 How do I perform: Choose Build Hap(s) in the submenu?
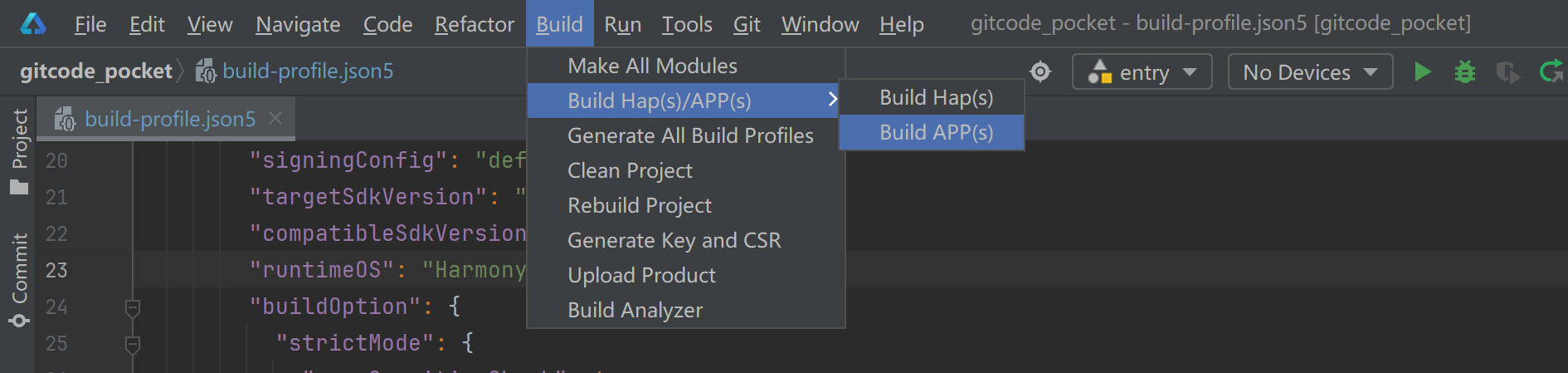point(936,98)
